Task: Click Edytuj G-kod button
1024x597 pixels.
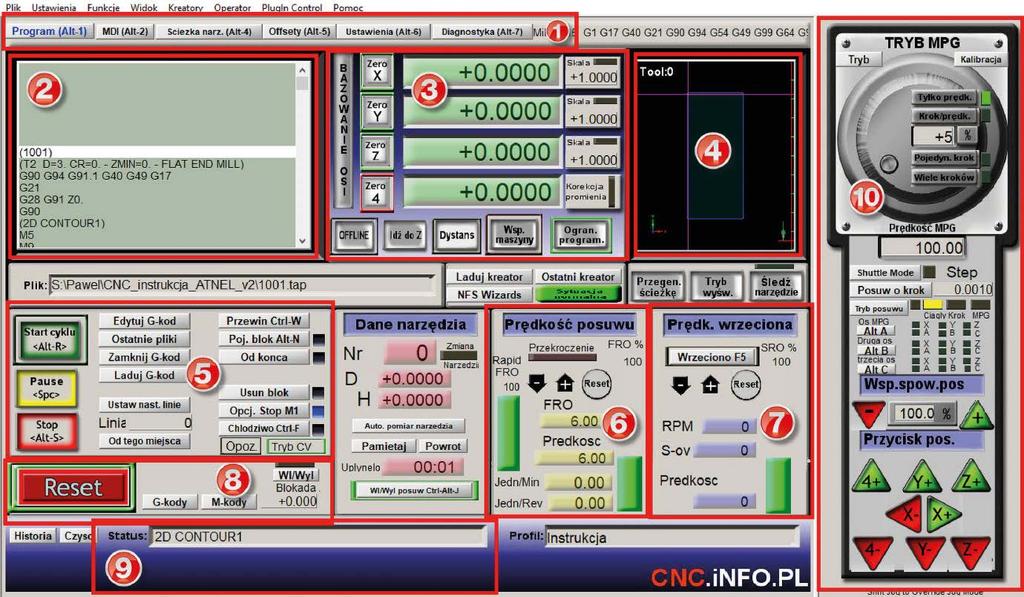Action: 144,321
